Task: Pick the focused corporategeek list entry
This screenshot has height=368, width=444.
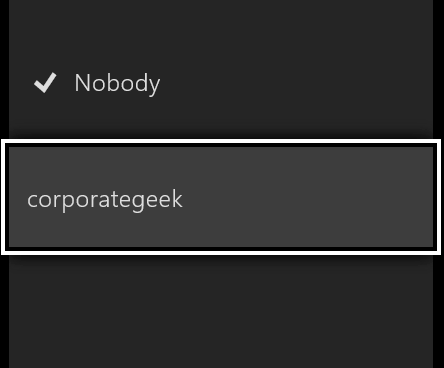Action: (x=221, y=197)
